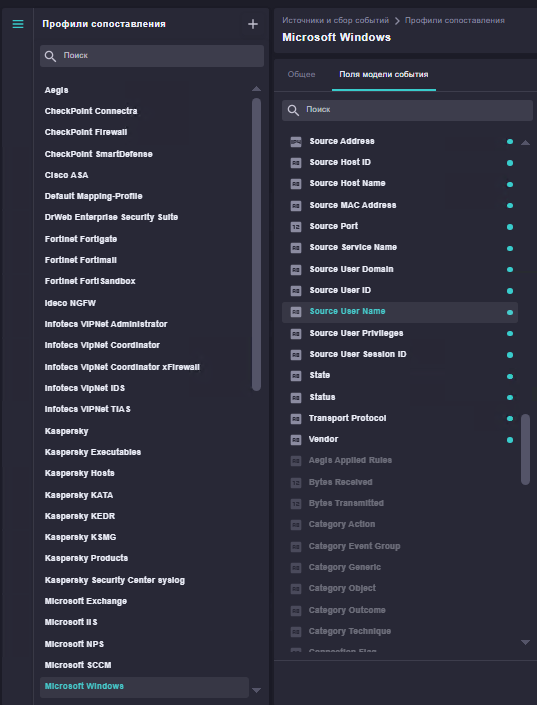Viewport: 537px width, 705px height.
Task: Click the type icon beside Category Action
Action: point(295,525)
